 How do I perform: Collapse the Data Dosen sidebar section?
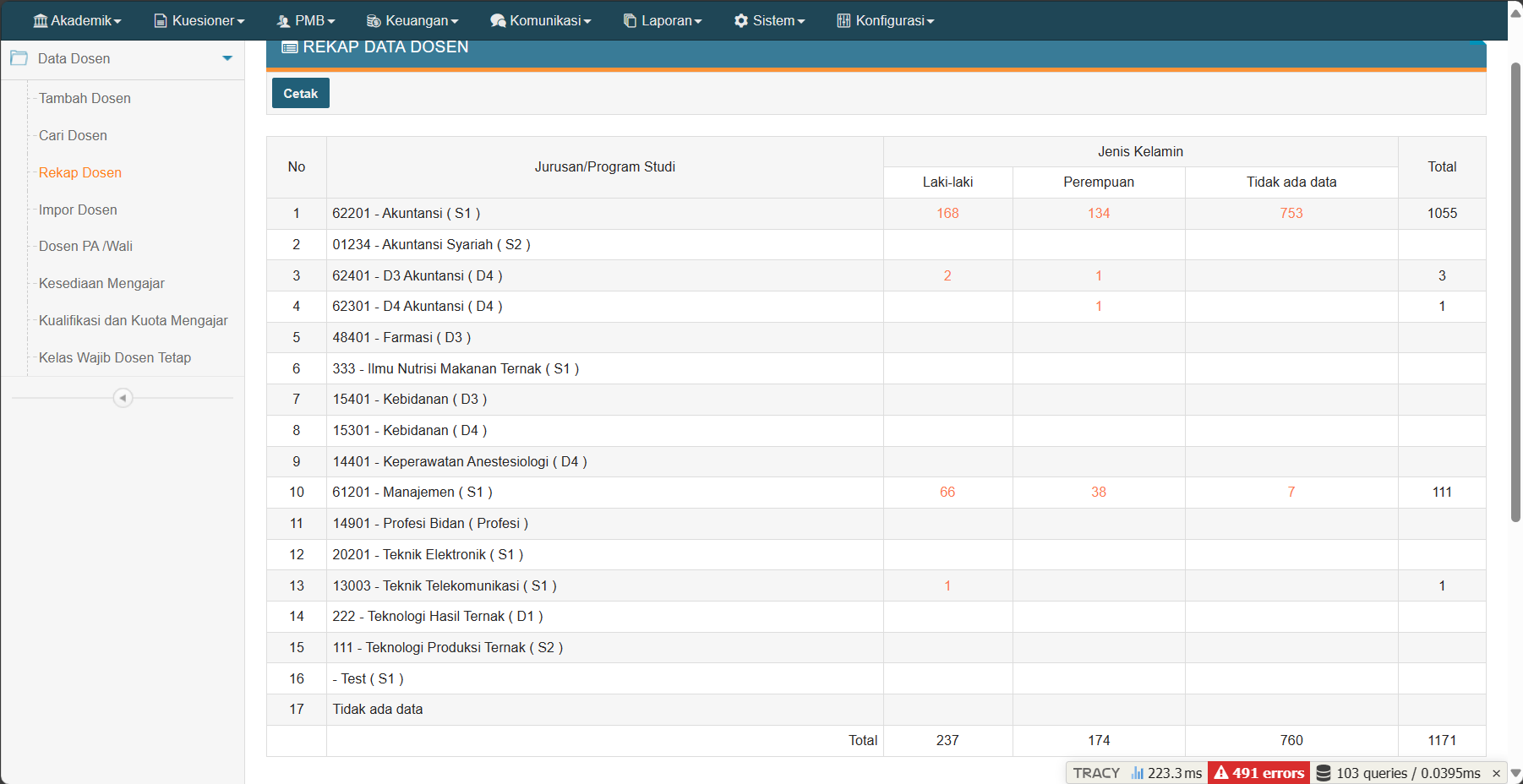(227, 58)
